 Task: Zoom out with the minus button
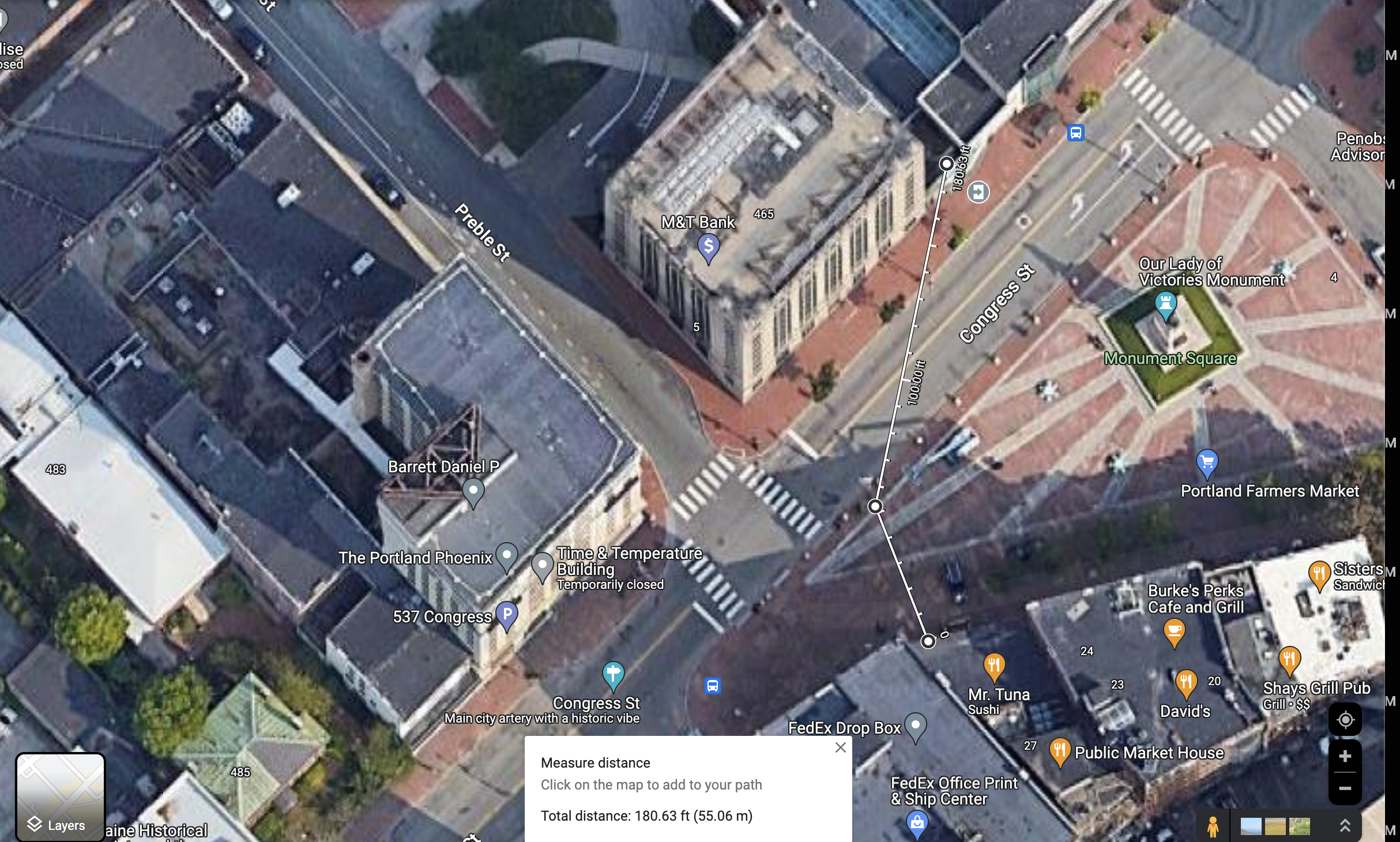click(1345, 788)
